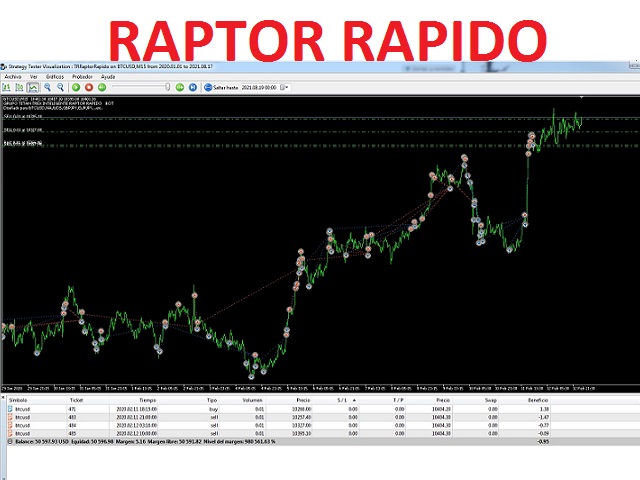This screenshot has width=640, height=480.
Task: Open the Ayuda menu
Action: (x=108, y=77)
